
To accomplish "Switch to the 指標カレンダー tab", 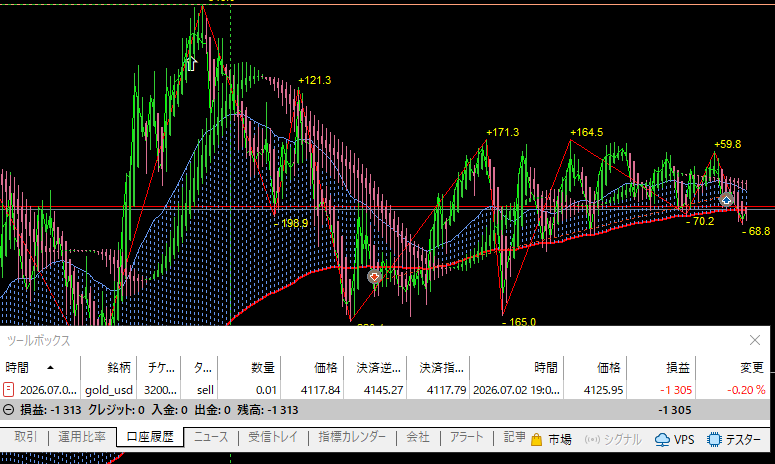I will pyautogui.click(x=352, y=437).
